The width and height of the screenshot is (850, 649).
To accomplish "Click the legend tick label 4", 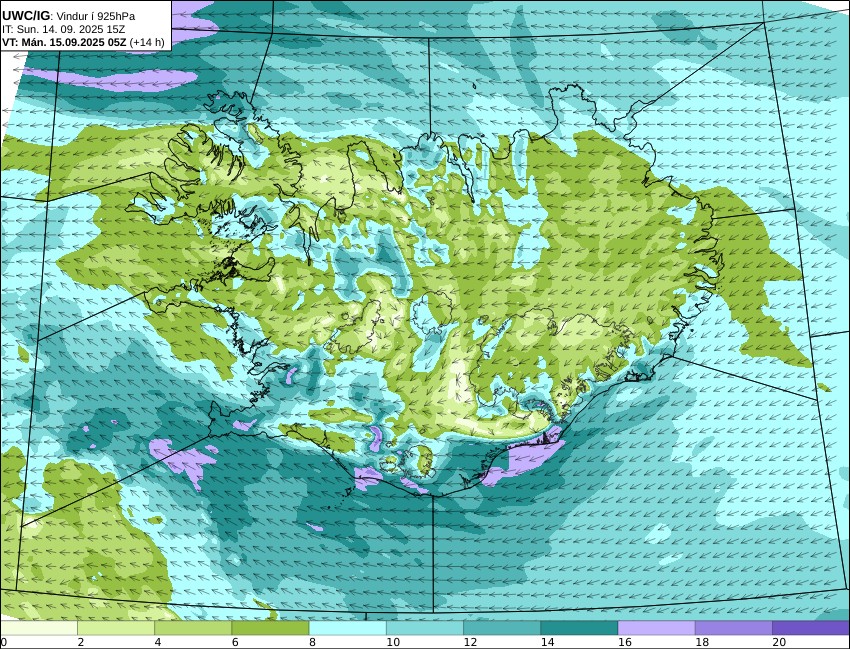I will pos(157,642).
